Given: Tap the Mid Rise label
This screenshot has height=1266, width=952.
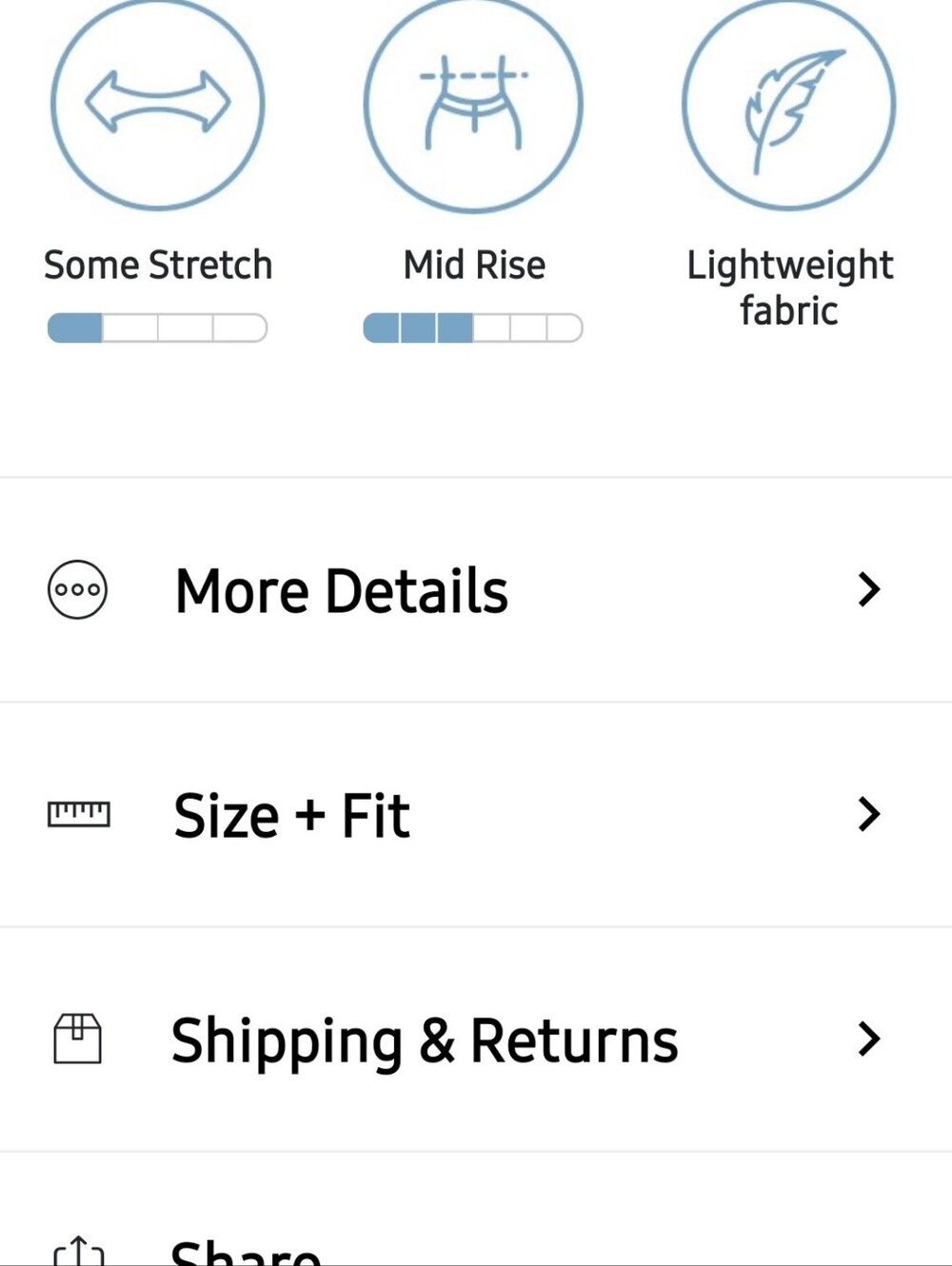Looking at the screenshot, I should (x=474, y=265).
